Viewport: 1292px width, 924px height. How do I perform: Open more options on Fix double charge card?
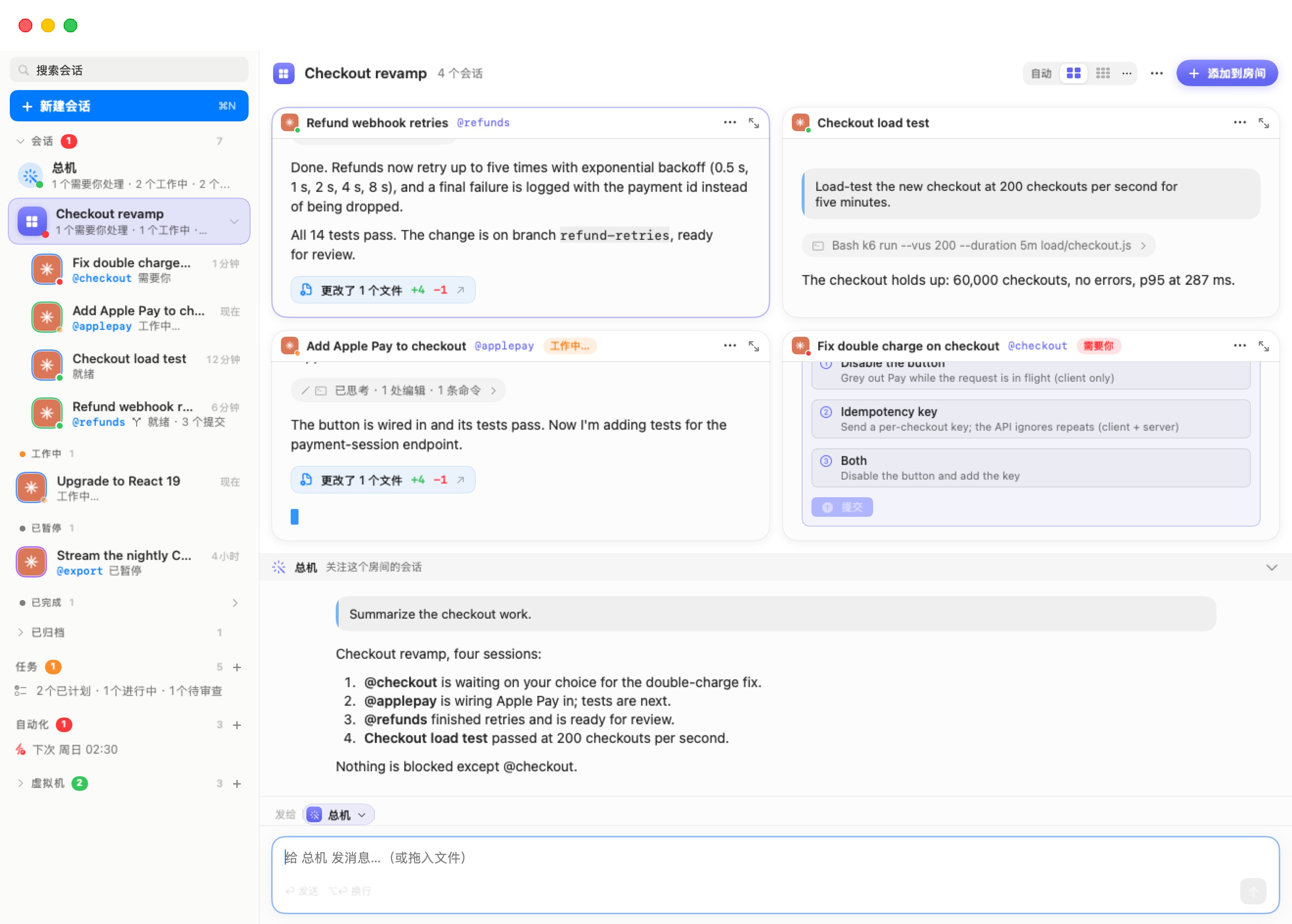(x=1240, y=346)
